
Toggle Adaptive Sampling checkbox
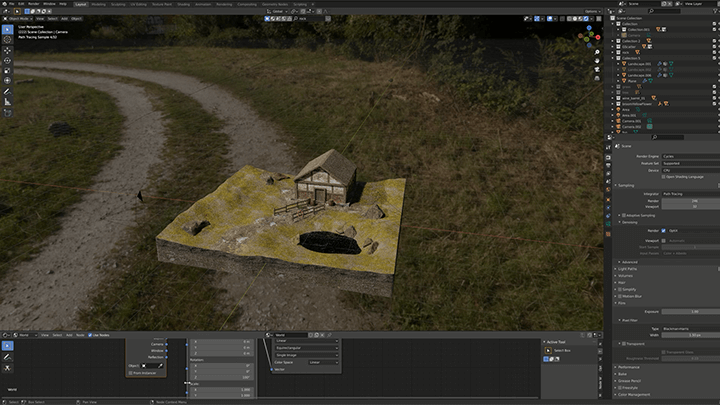(624, 215)
